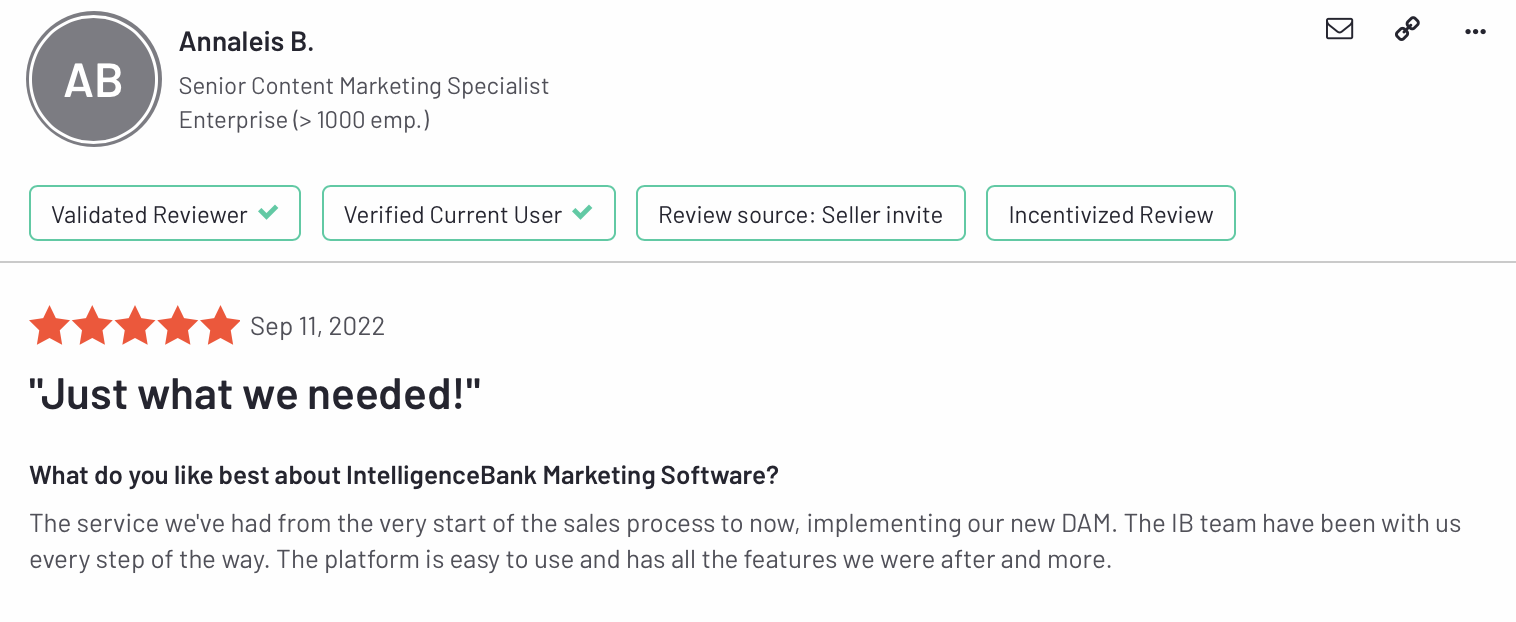Open Annaleis B. reviewer profile name
The width and height of the screenshot is (1516, 622).
tap(246, 42)
